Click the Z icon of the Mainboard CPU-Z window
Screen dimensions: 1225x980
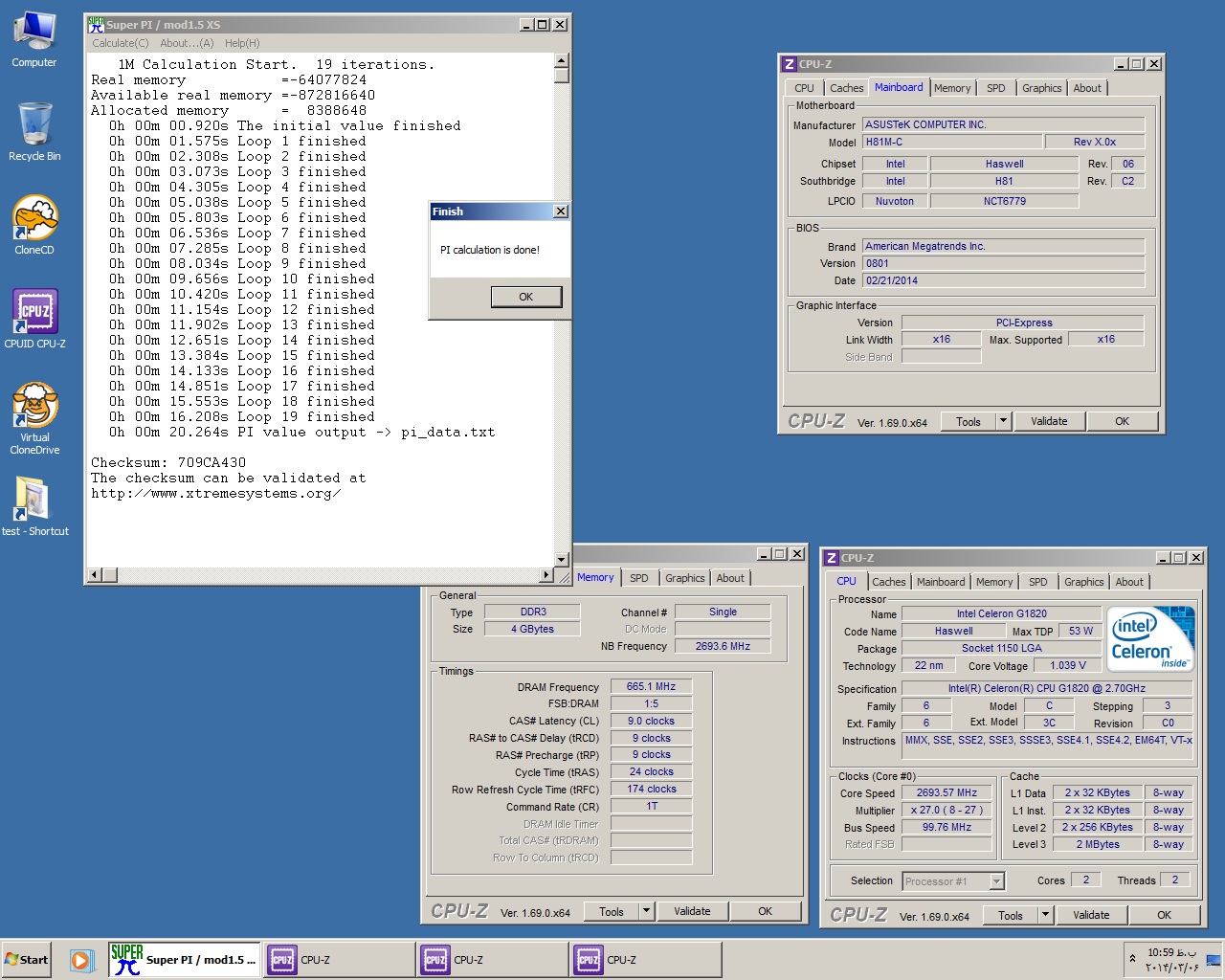(x=790, y=64)
